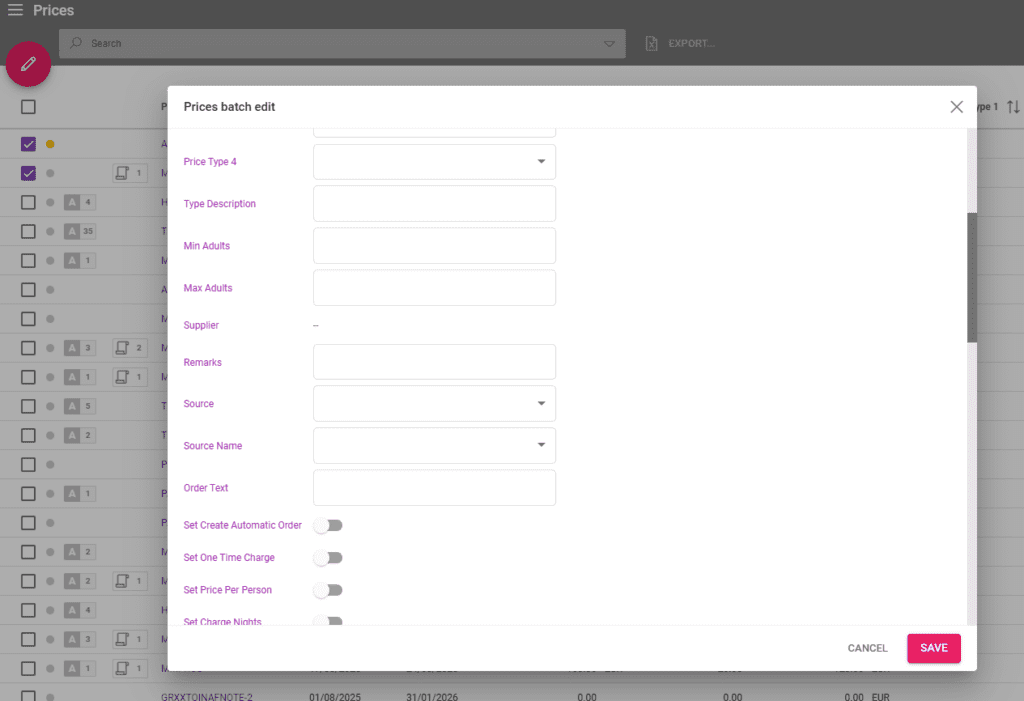
Task: Click the Remarks input field
Action: (x=434, y=362)
